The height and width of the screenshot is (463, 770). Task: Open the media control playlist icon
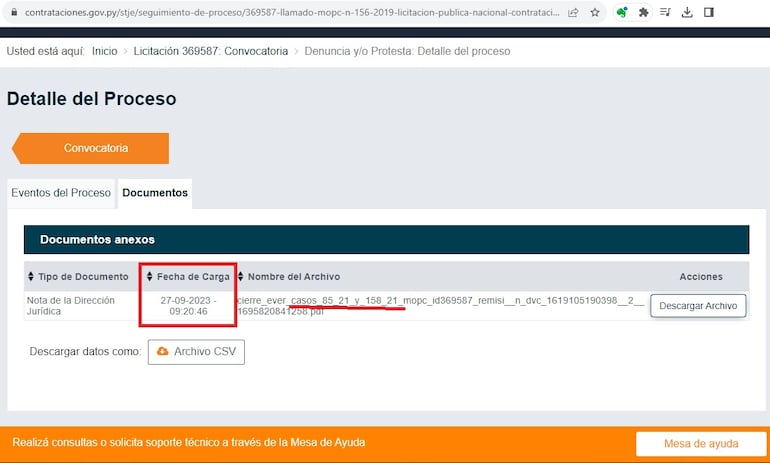pos(666,13)
